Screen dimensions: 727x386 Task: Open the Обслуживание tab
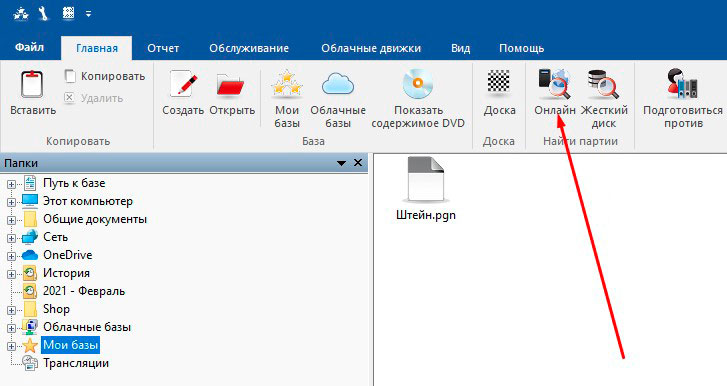coord(249,48)
